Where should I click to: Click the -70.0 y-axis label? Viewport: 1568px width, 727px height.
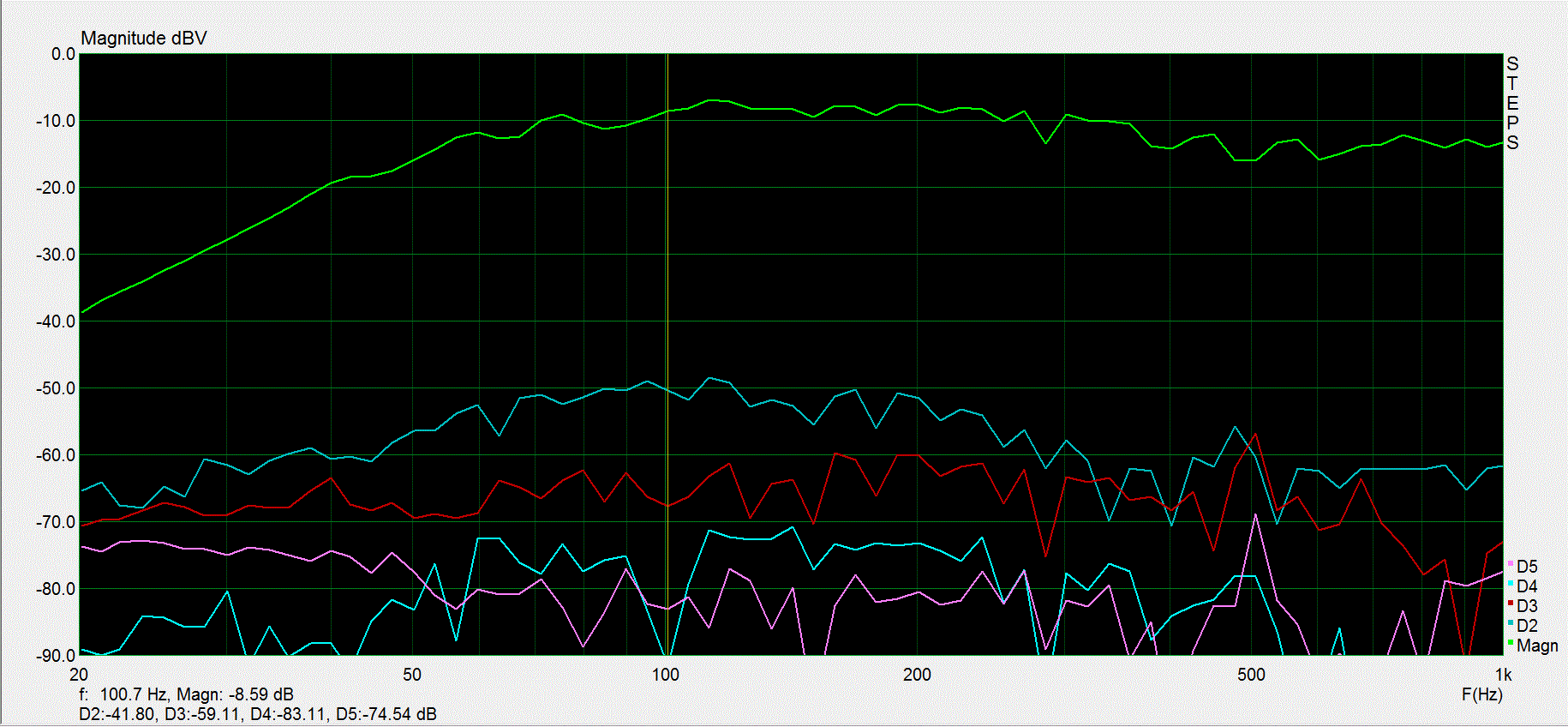click(x=56, y=522)
